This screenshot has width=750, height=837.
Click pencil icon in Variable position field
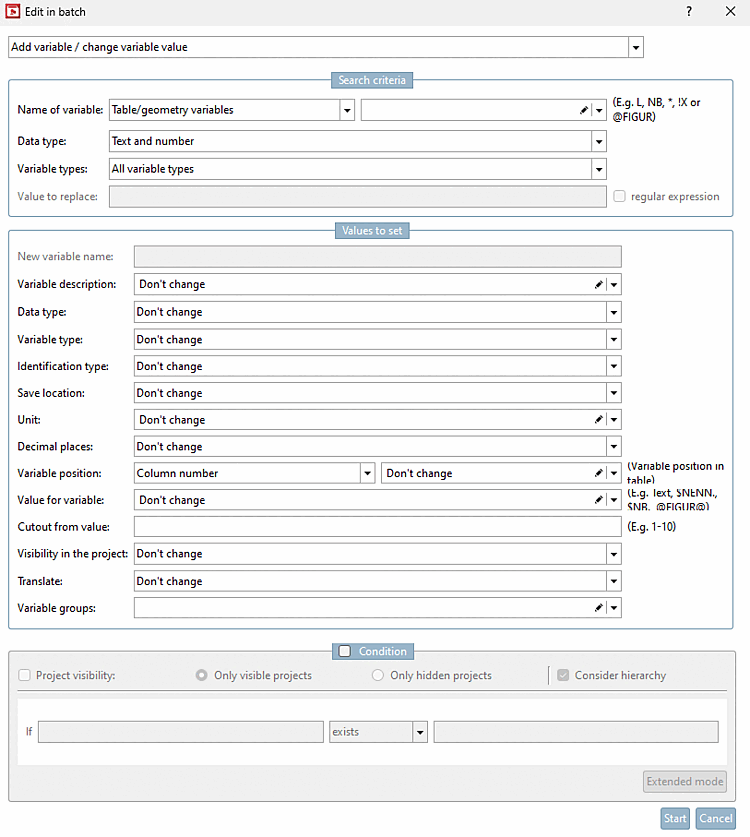(x=598, y=473)
